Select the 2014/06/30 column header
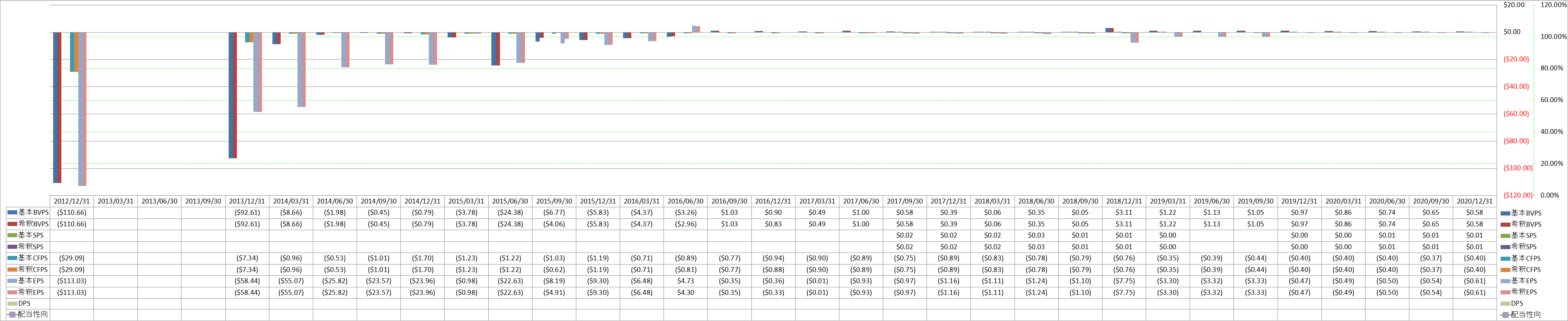 point(335,201)
